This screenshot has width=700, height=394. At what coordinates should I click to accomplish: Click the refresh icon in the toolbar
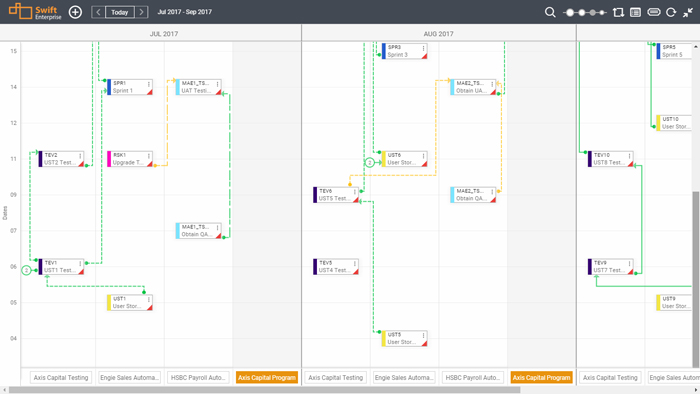(671, 12)
